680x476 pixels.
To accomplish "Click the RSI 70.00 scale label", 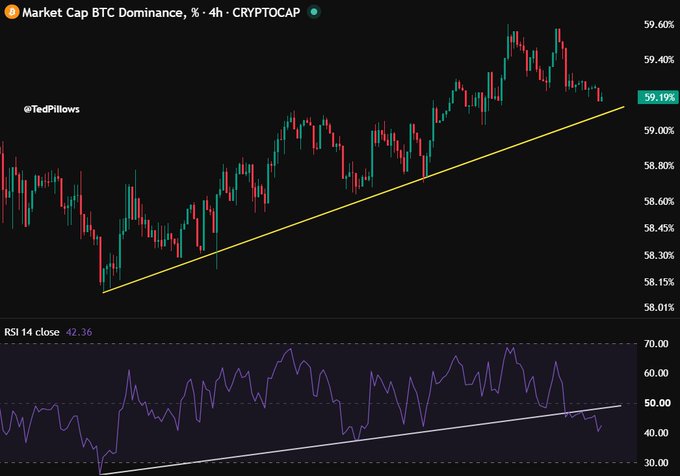I will (656, 344).
